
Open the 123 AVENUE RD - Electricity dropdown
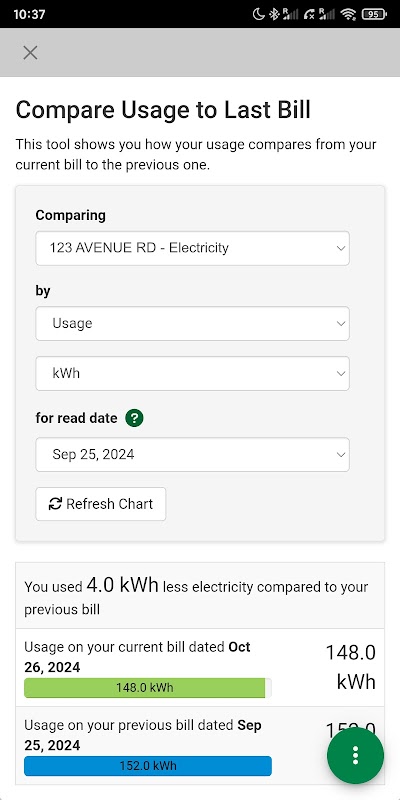[192, 248]
